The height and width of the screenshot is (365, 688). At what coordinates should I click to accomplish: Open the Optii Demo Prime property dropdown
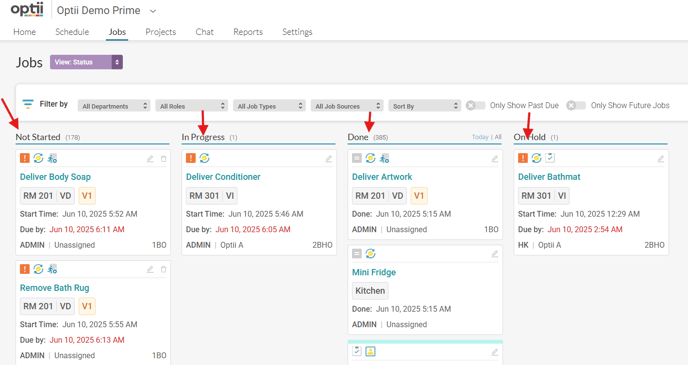point(106,11)
